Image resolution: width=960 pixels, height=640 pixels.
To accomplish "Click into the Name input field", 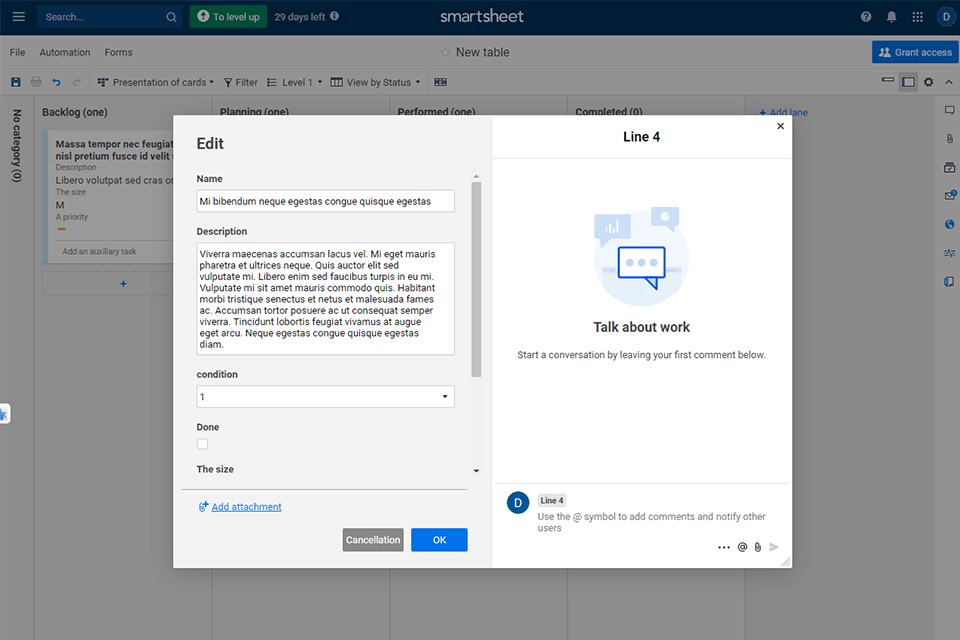I will (325, 201).
